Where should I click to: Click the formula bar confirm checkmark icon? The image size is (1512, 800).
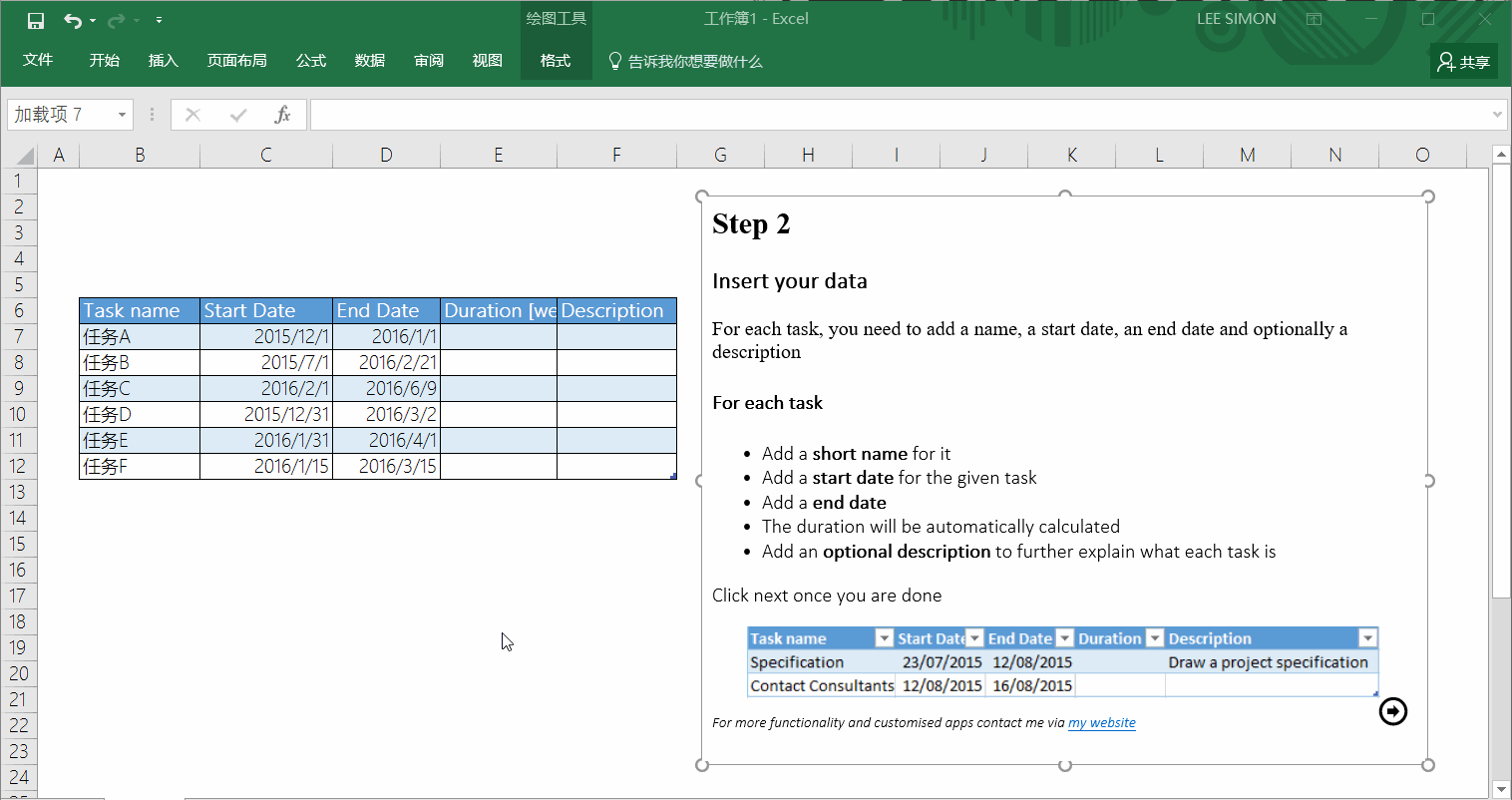[238, 115]
